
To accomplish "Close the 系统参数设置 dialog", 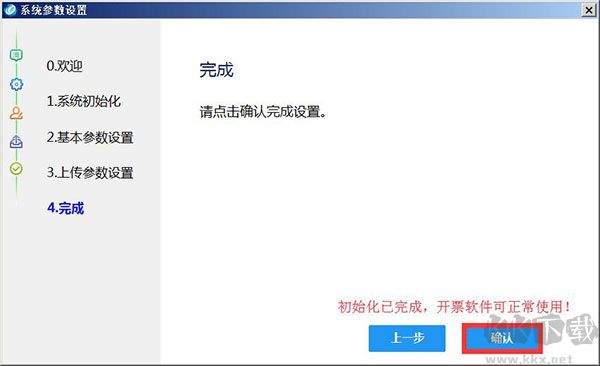I will click(589, 10).
